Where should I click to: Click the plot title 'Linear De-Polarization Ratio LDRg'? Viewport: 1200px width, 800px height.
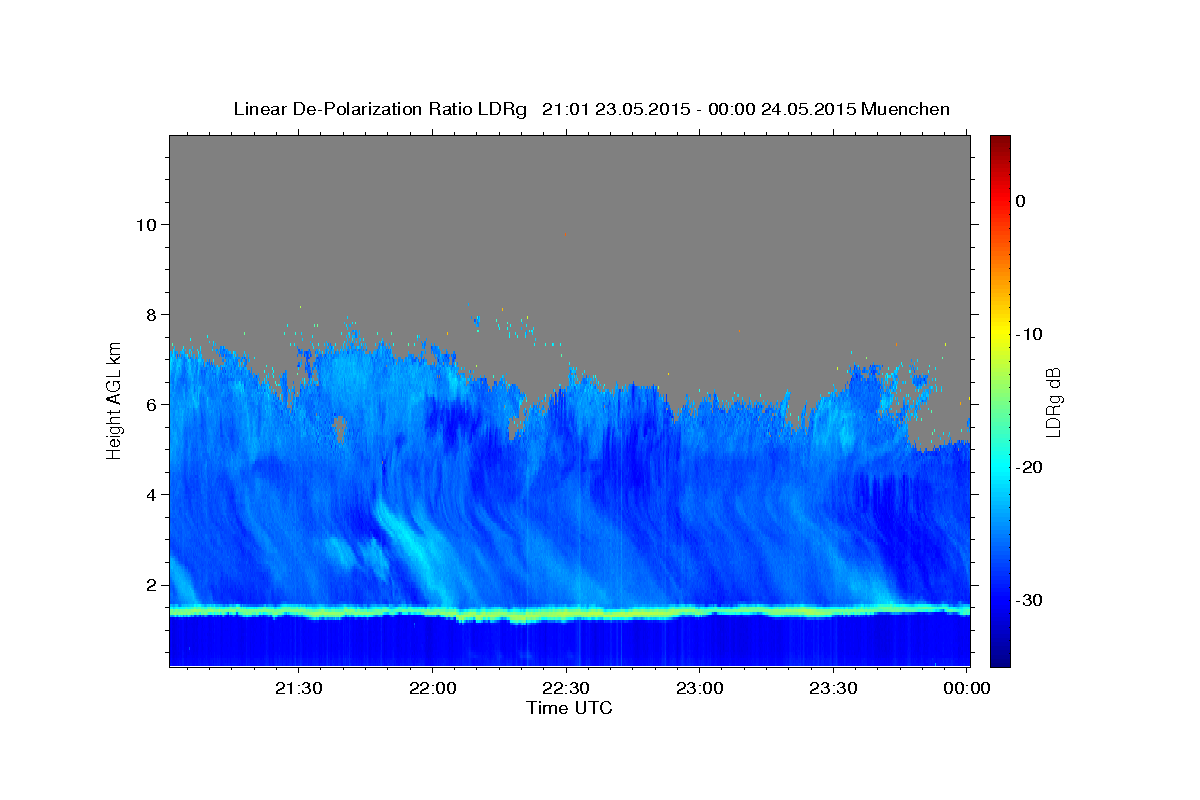379,109
